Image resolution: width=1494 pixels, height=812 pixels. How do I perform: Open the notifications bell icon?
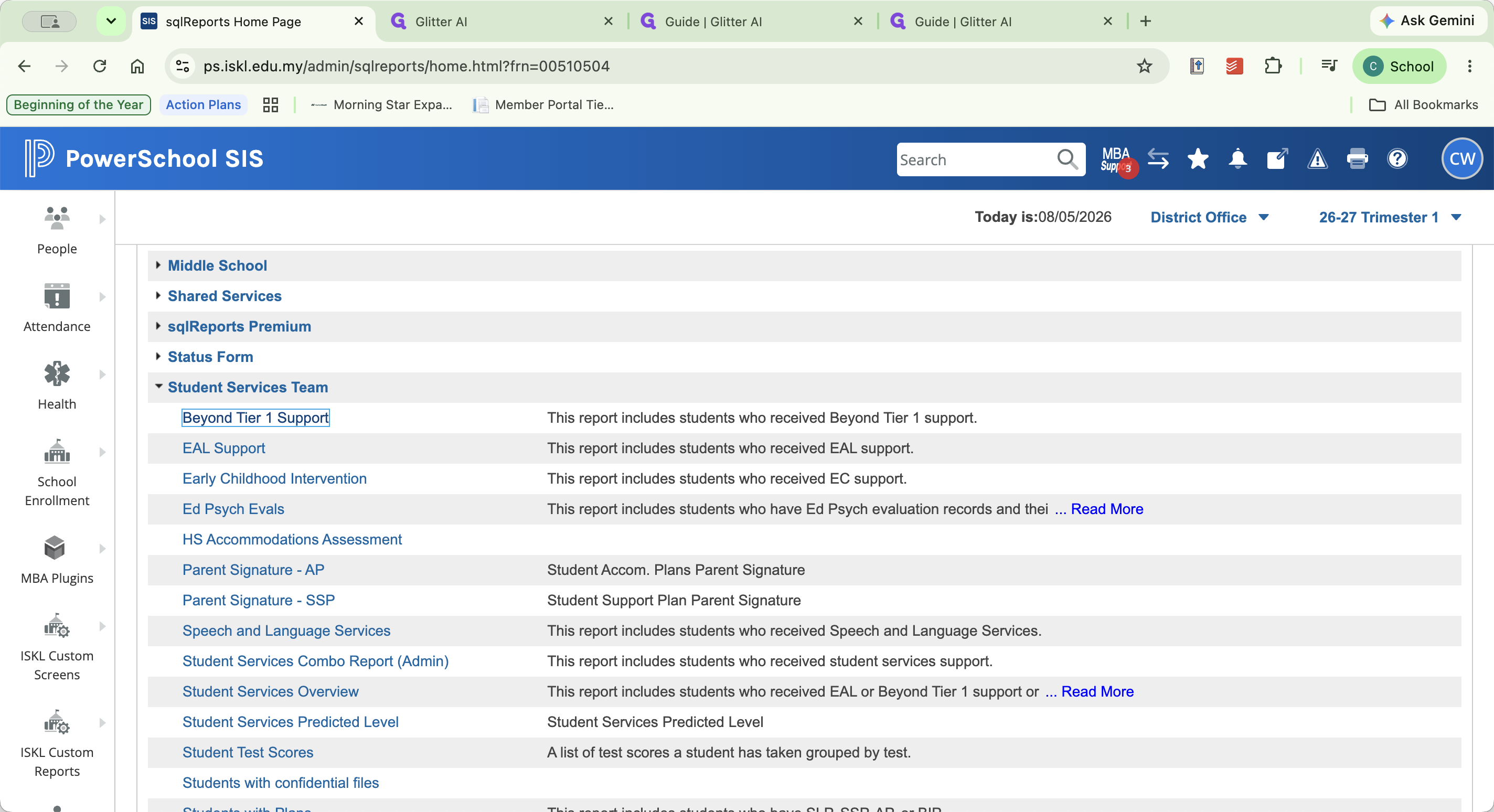(x=1237, y=159)
